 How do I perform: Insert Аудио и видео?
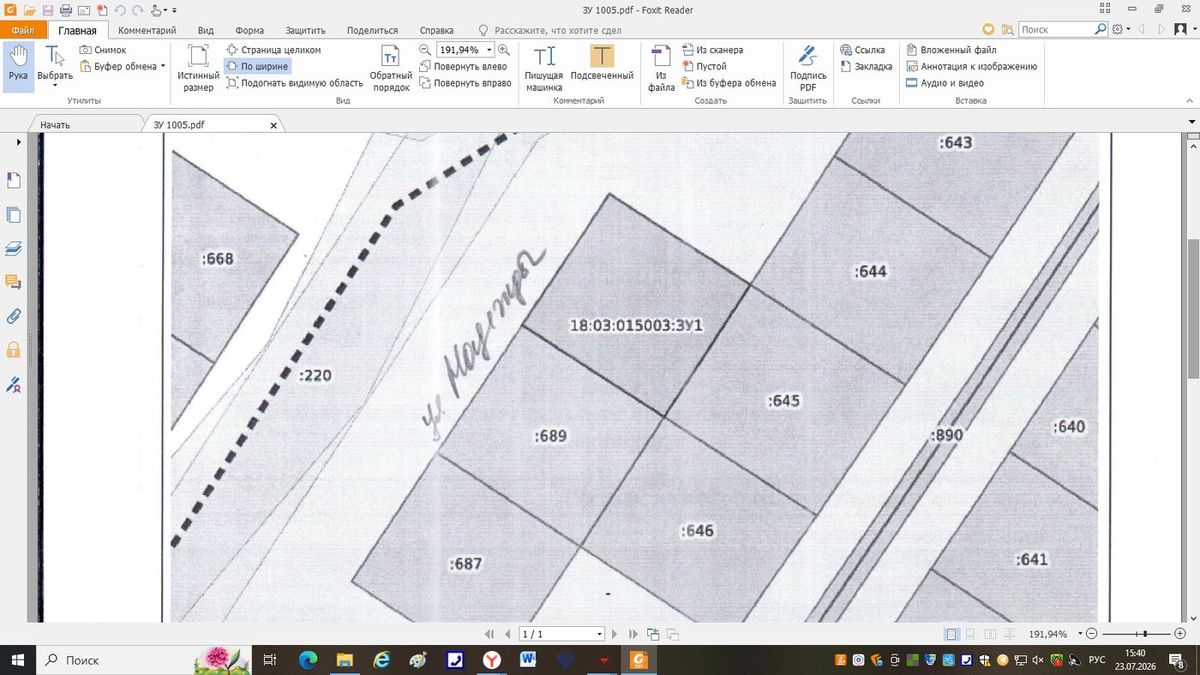tap(945, 83)
